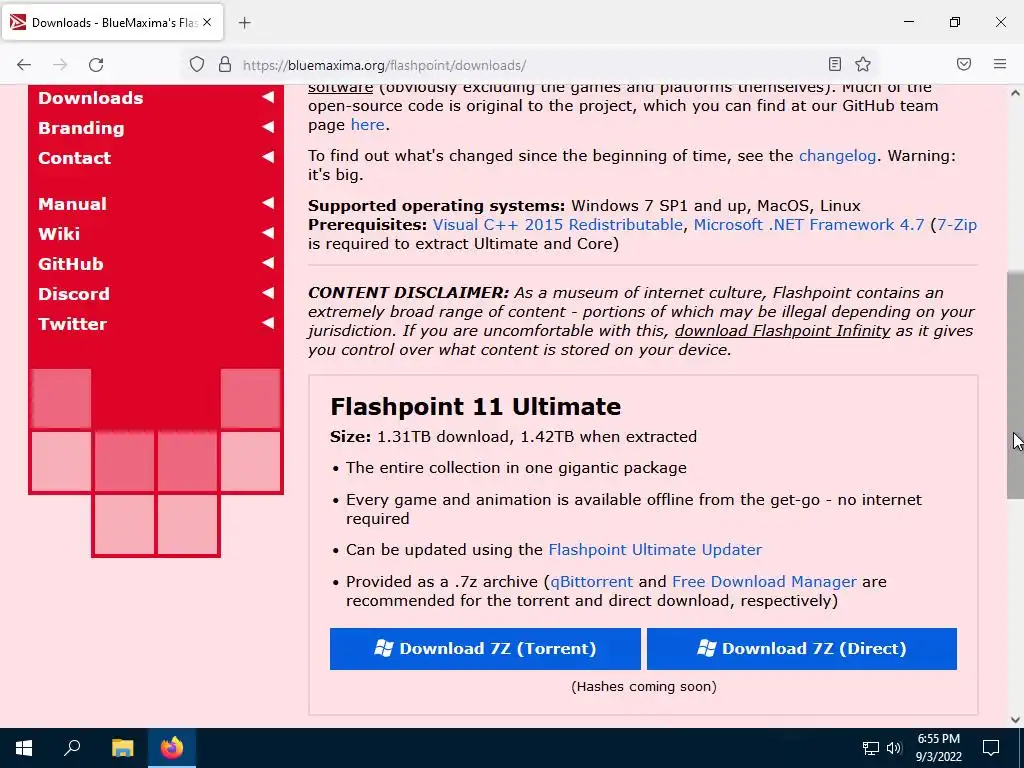Open Visual C++ 2015 Redistributable link

click(x=558, y=225)
